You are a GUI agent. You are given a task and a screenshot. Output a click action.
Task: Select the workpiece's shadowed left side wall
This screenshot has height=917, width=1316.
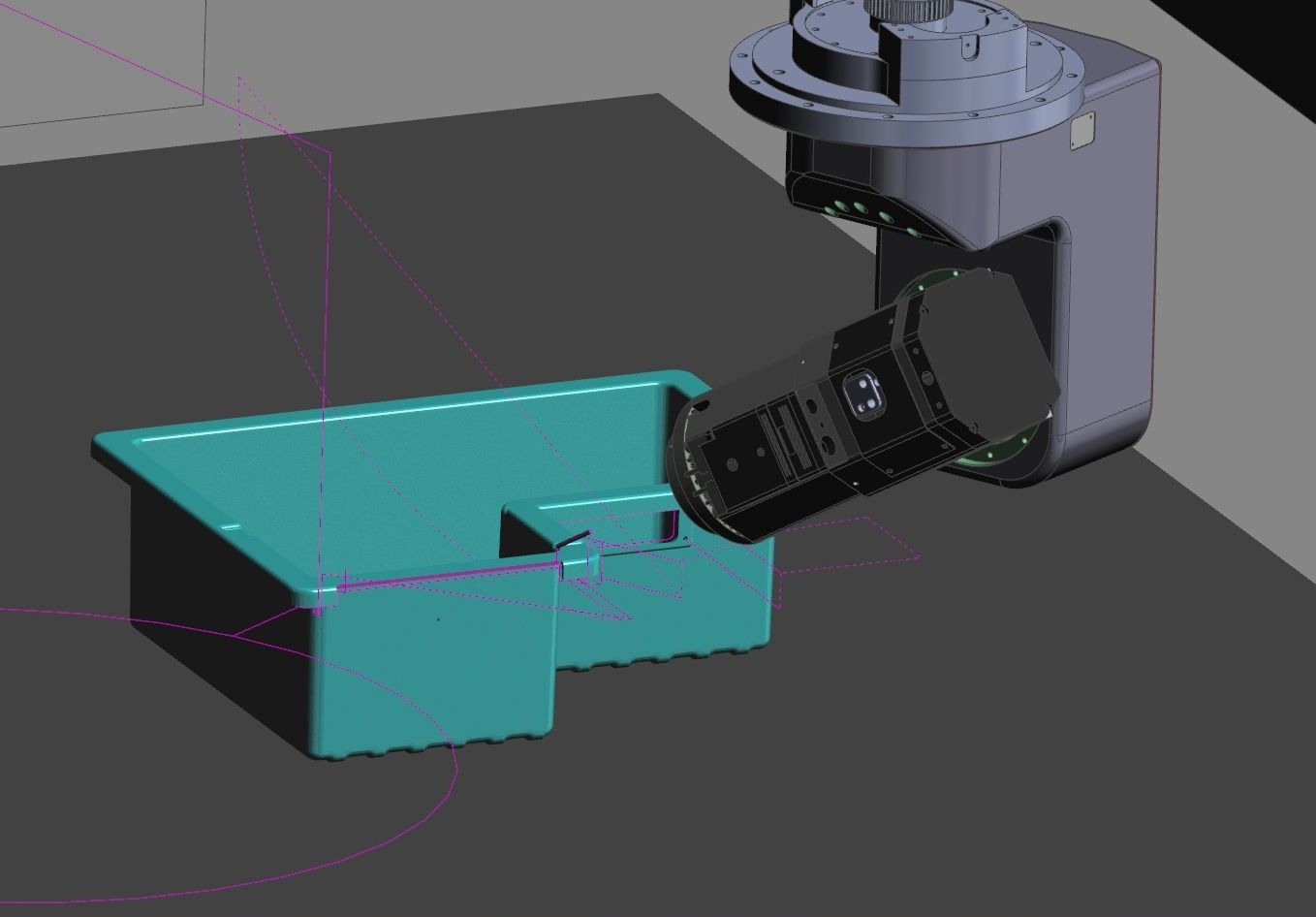213,601
